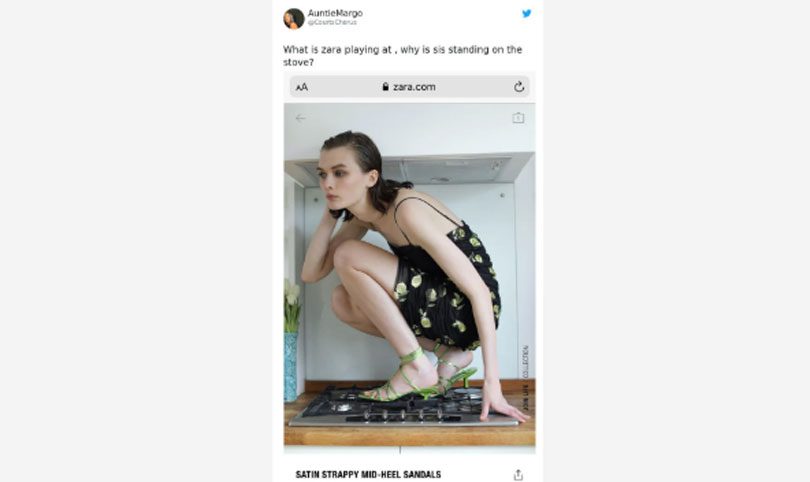Click the AuntieMargo display name
This screenshot has height=482, width=810.
(335, 13)
